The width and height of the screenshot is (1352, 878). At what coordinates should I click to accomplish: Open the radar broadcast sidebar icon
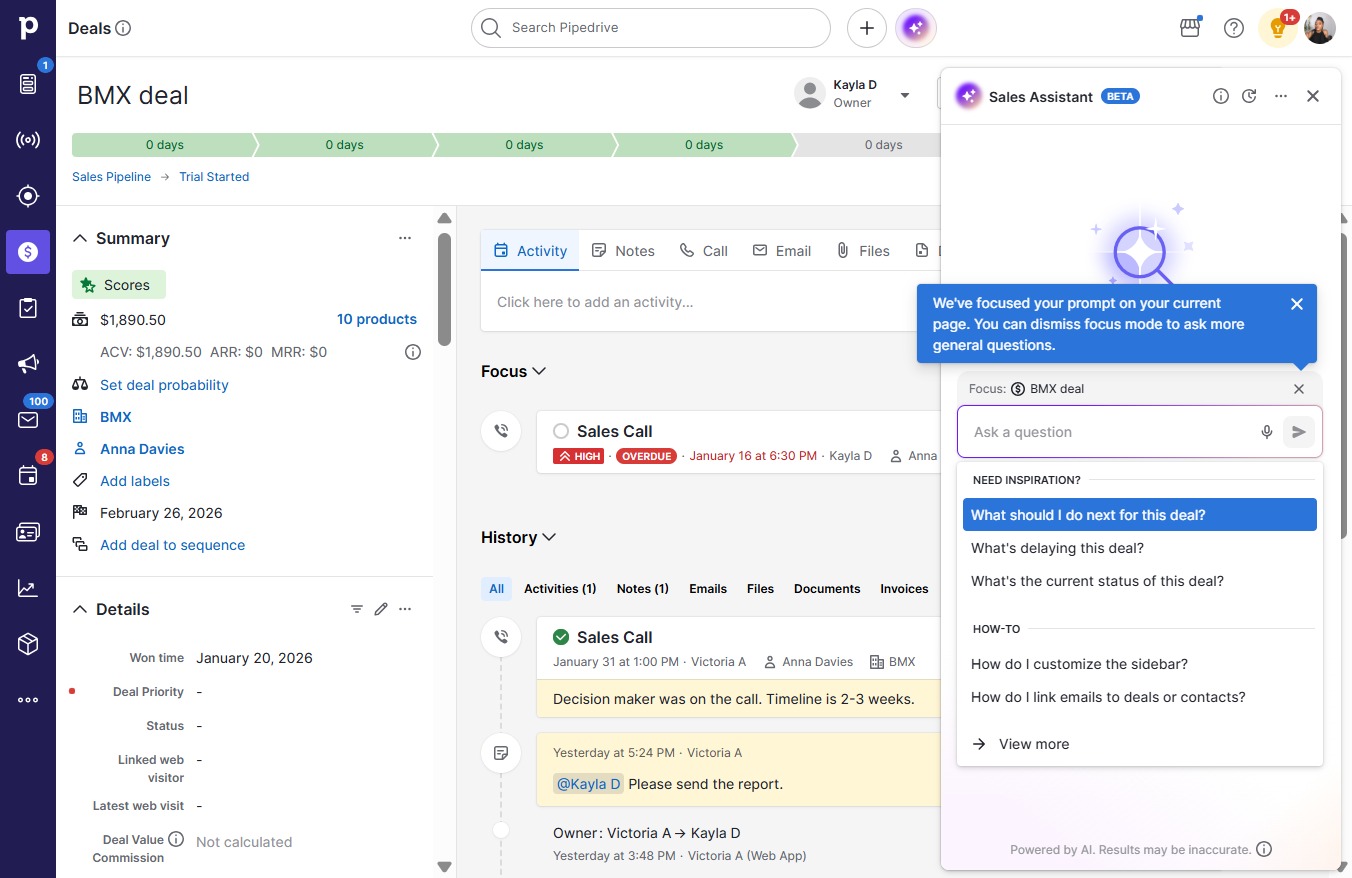click(x=28, y=140)
